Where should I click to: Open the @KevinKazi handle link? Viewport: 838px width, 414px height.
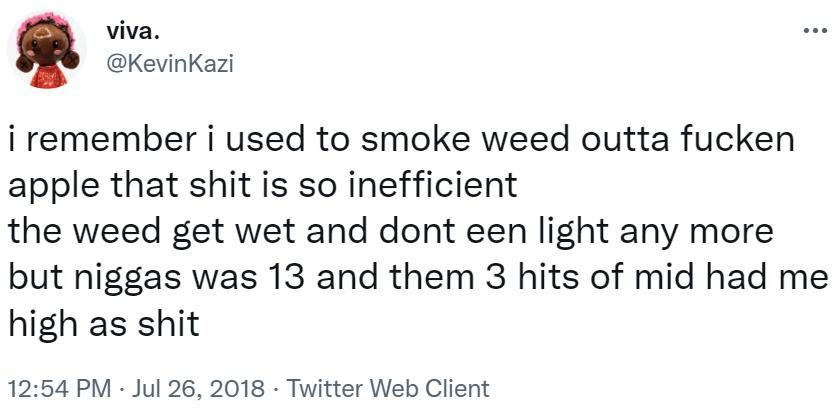pyautogui.click(x=170, y=65)
